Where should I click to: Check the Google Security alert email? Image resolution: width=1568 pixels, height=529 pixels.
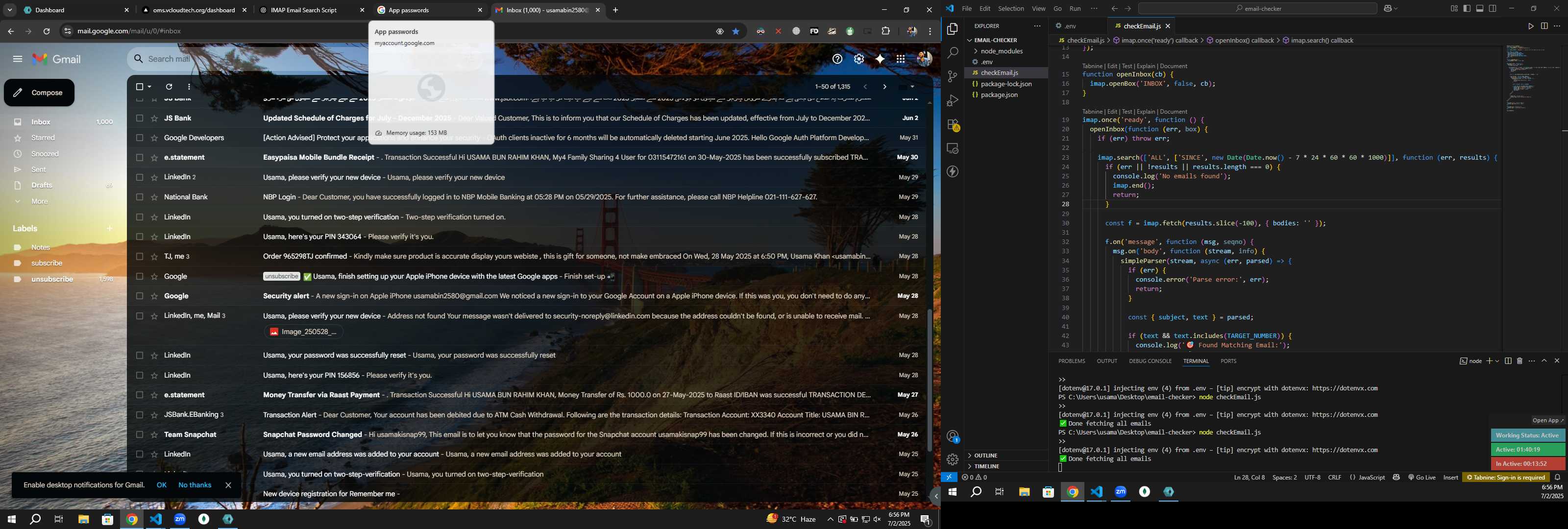point(139,296)
